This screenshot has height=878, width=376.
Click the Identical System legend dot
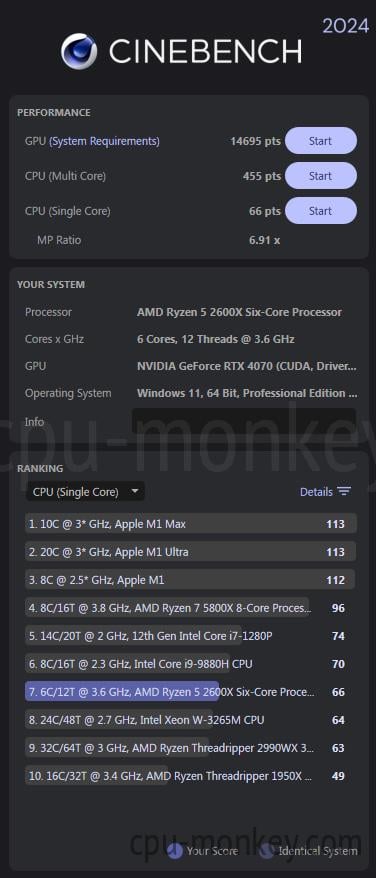(x=267, y=851)
